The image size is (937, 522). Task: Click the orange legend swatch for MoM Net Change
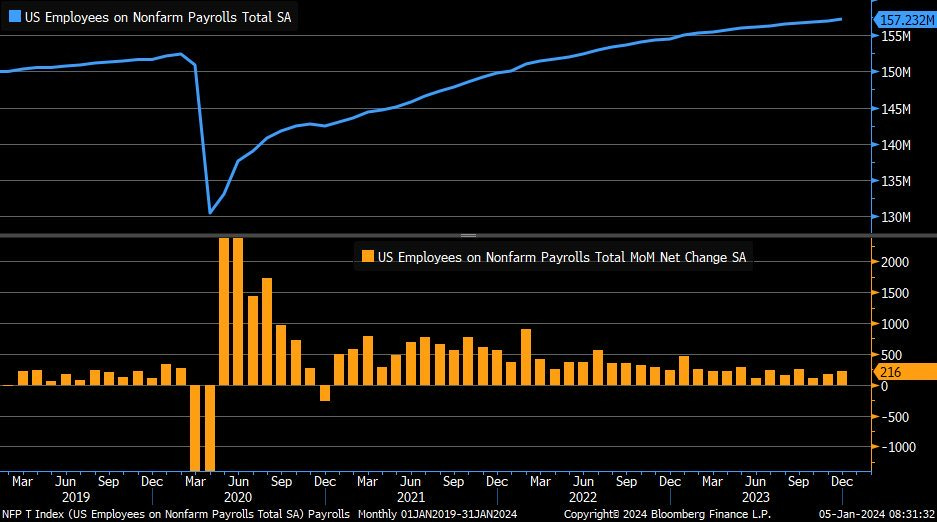click(x=368, y=257)
